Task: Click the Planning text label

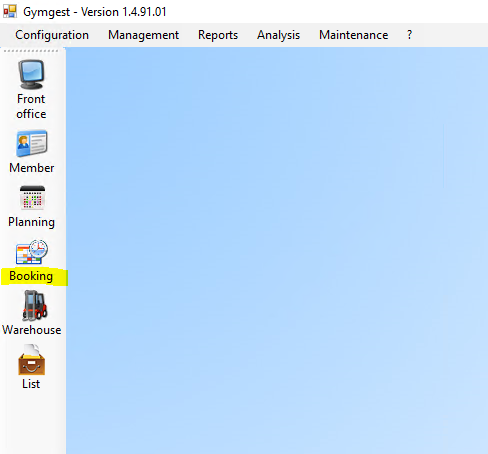Action: pos(31,222)
